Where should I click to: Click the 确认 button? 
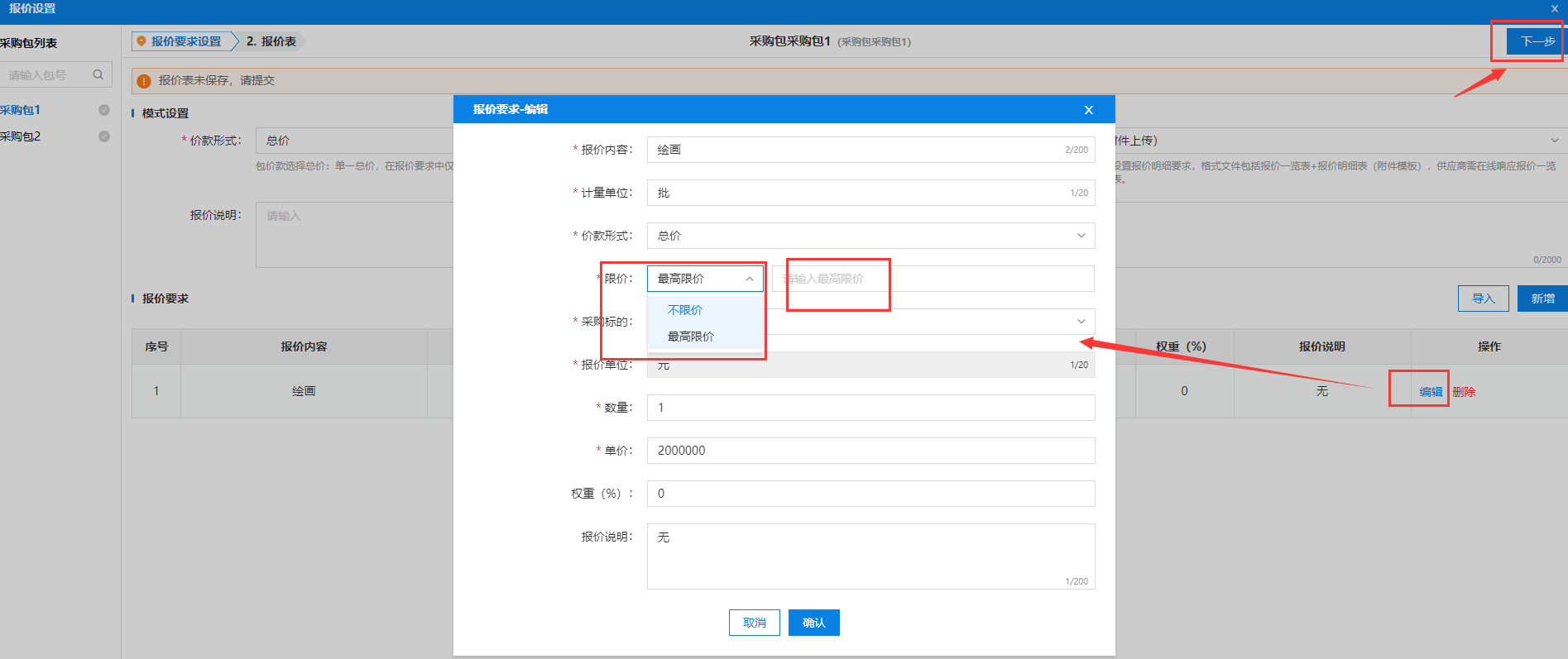coord(814,623)
